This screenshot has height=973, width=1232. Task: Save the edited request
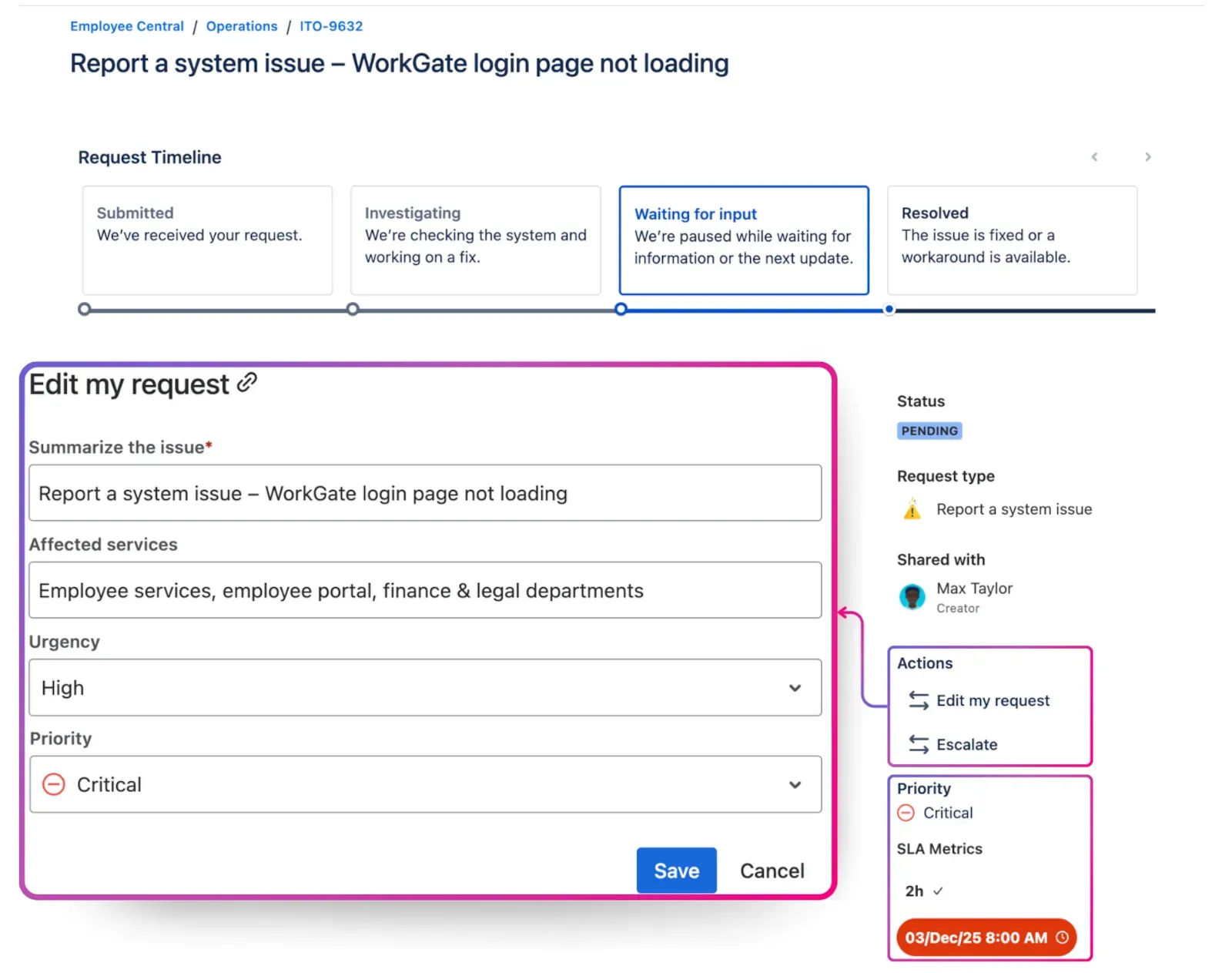pos(675,870)
